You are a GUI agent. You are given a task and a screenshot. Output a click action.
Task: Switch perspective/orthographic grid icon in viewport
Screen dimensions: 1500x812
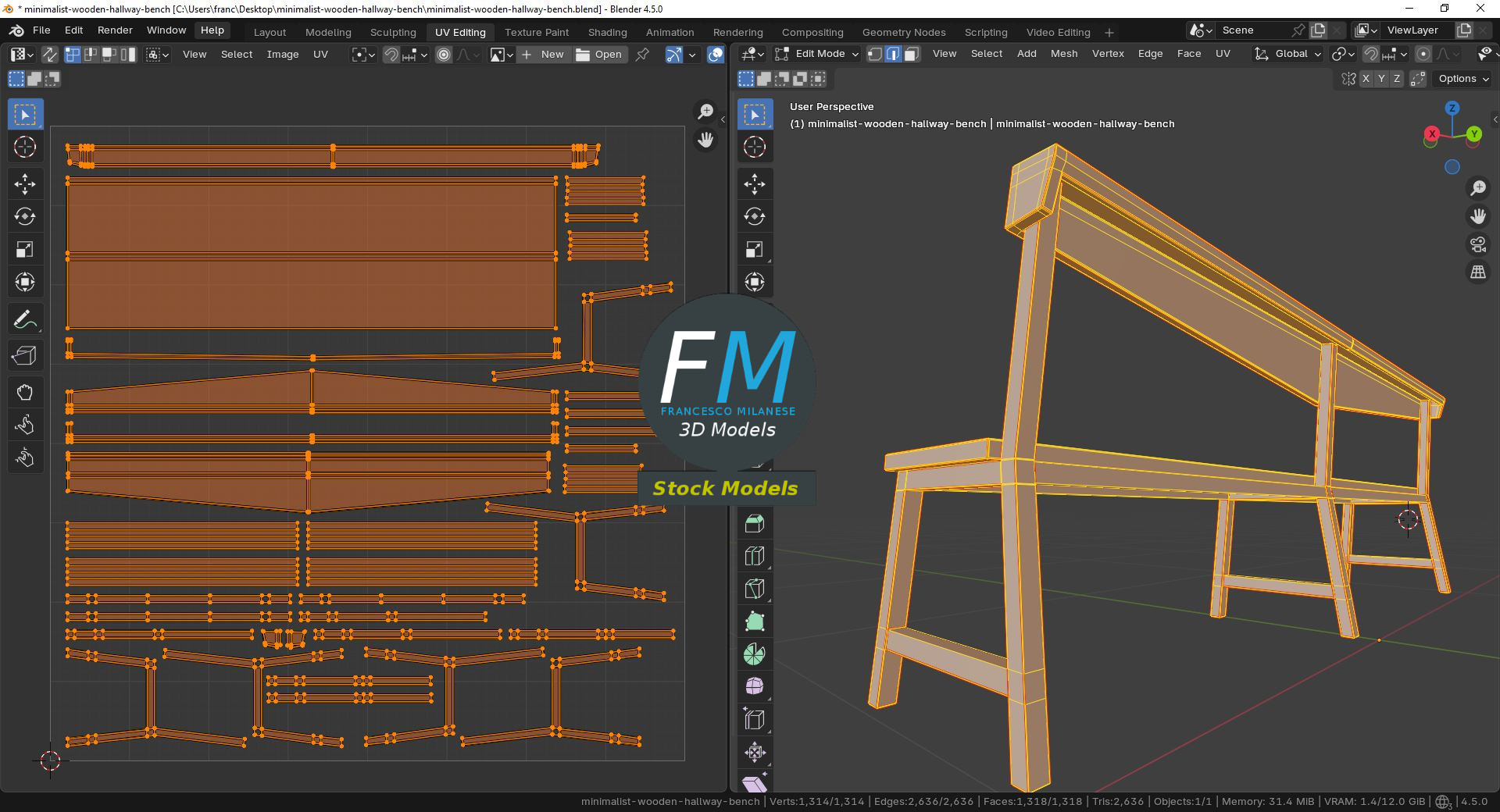1478,272
